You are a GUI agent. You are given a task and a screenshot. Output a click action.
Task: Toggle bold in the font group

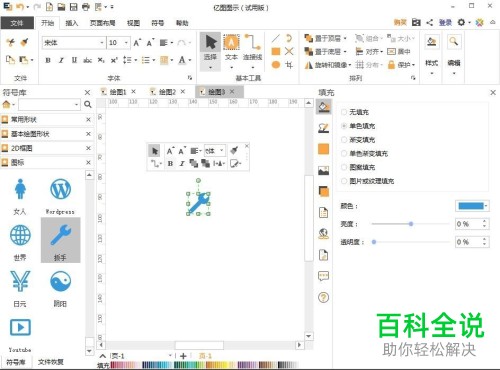(x=48, y=60)
